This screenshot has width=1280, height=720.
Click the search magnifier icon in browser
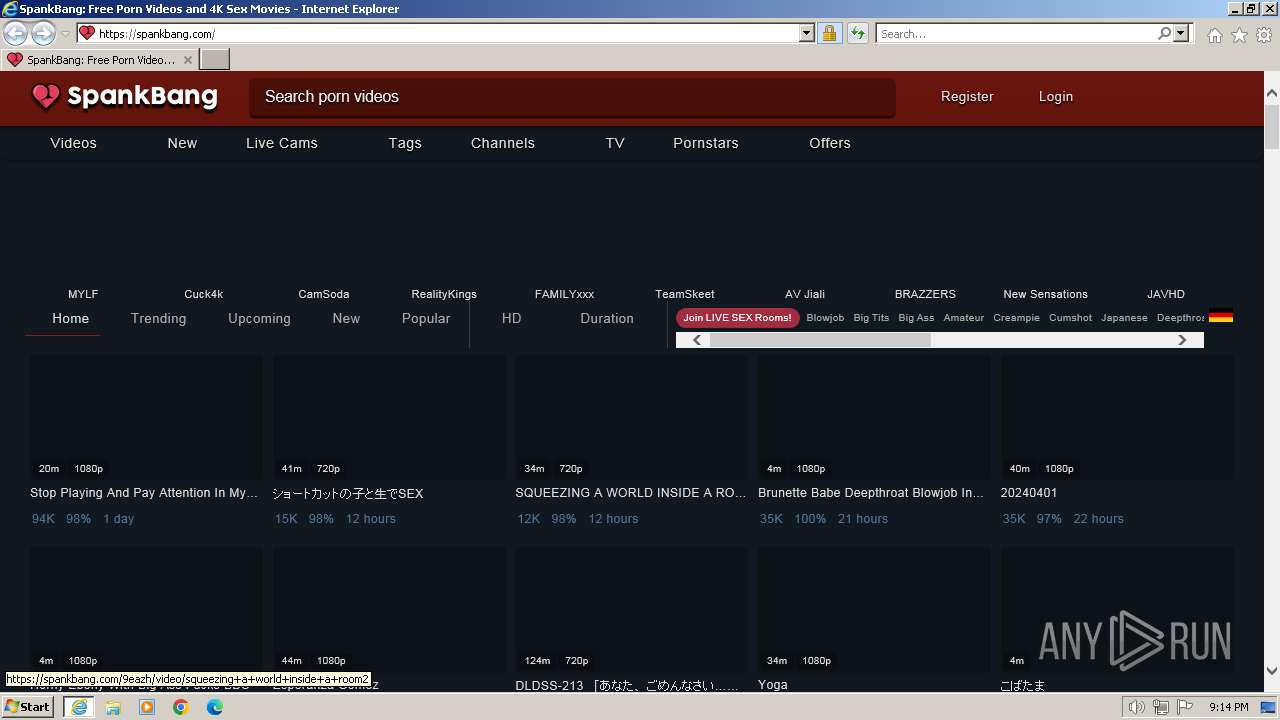coord(1164,33)
